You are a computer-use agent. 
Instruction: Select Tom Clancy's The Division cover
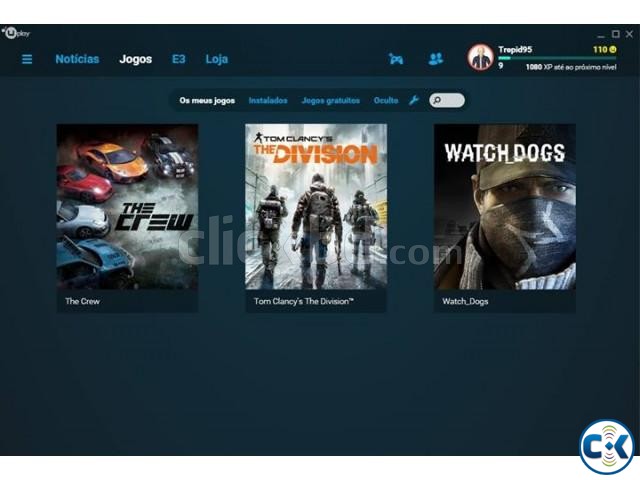pyautogui.click(x=316, y=207)
